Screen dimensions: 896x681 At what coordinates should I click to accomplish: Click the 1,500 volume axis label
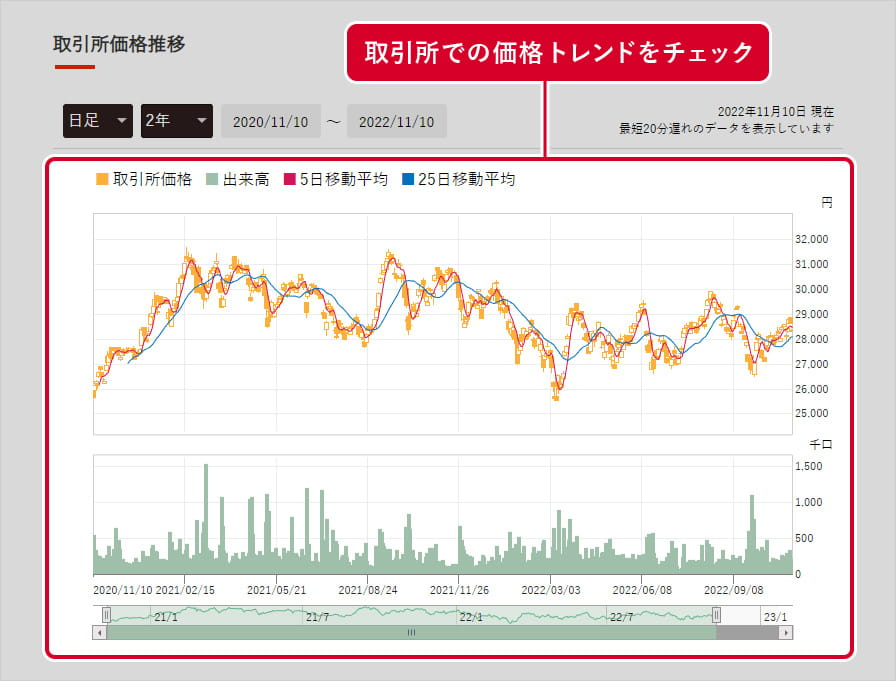pos(809,466)
